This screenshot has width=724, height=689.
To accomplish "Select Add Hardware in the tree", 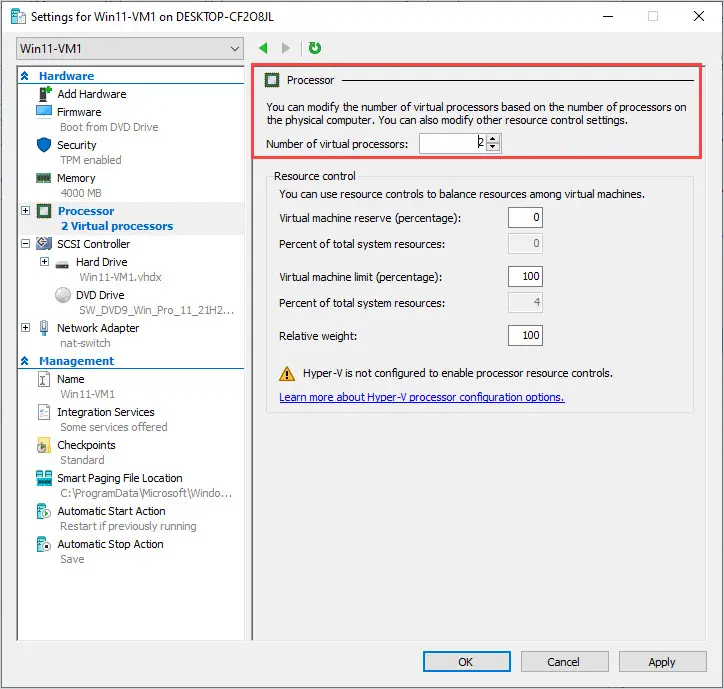I will coord(91,94).
